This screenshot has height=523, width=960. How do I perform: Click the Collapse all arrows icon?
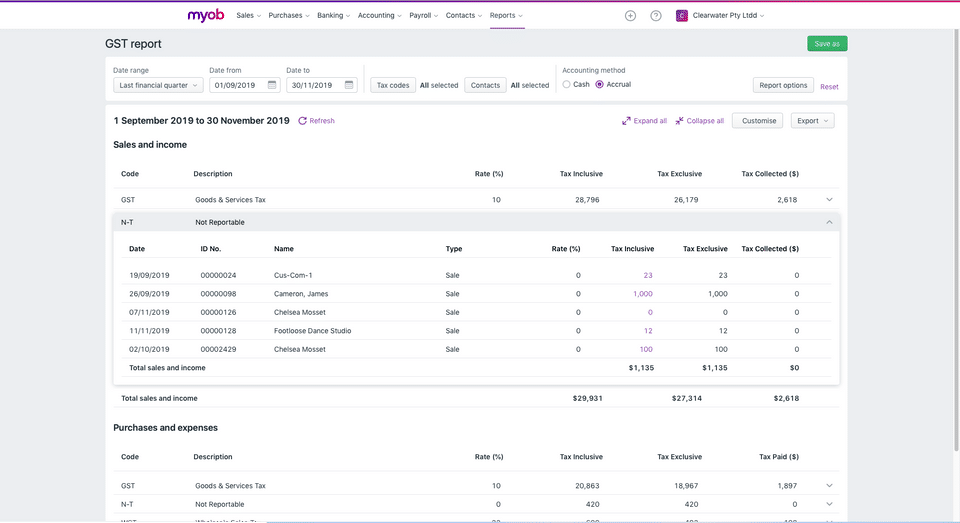679,121
